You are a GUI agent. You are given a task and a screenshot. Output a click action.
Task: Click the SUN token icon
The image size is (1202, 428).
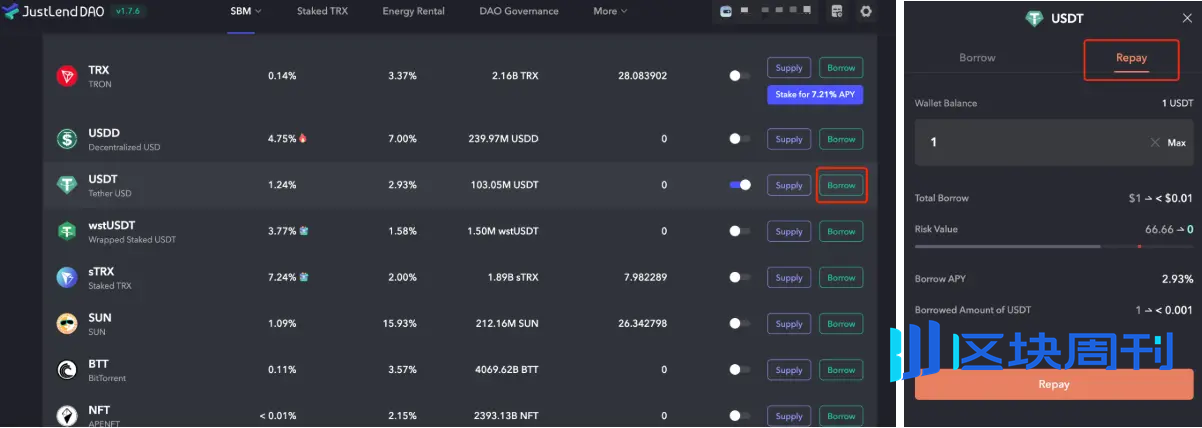pos(67,324)
